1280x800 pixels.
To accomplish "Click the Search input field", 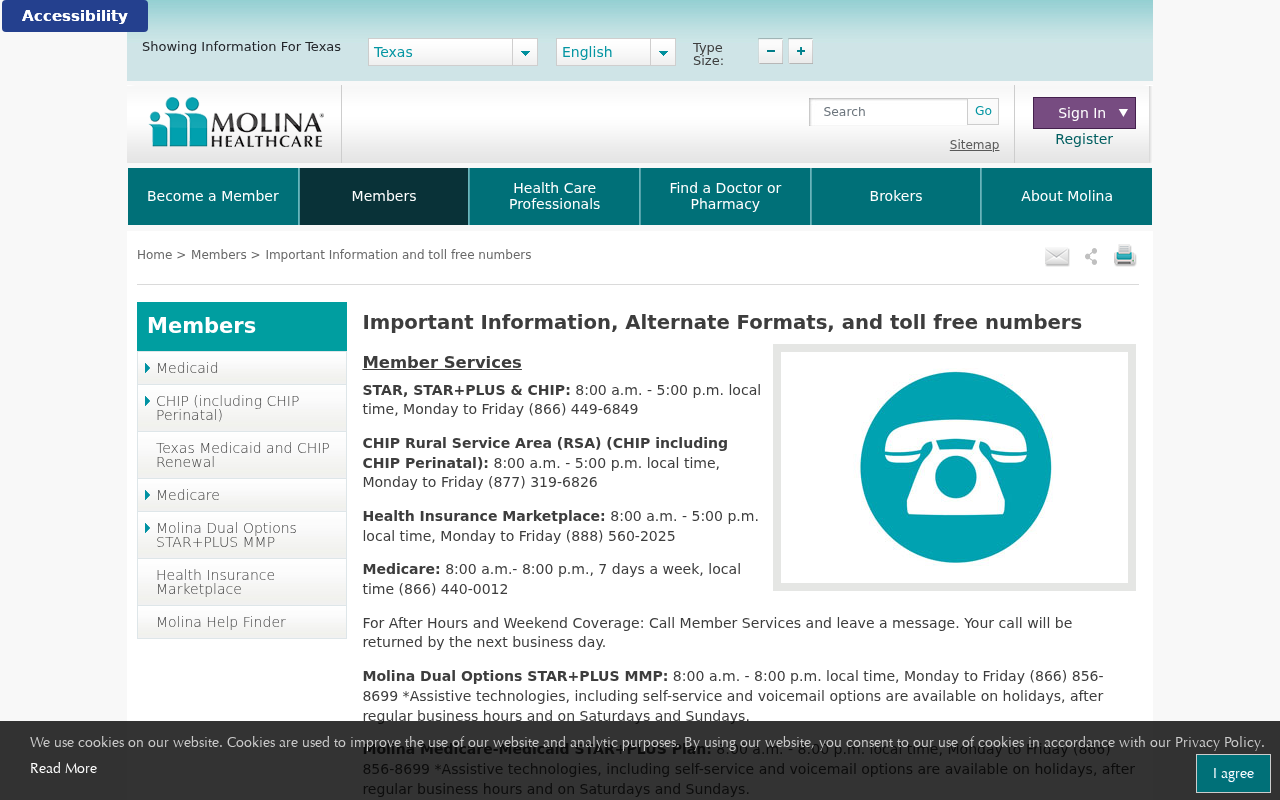I will 889,112.
